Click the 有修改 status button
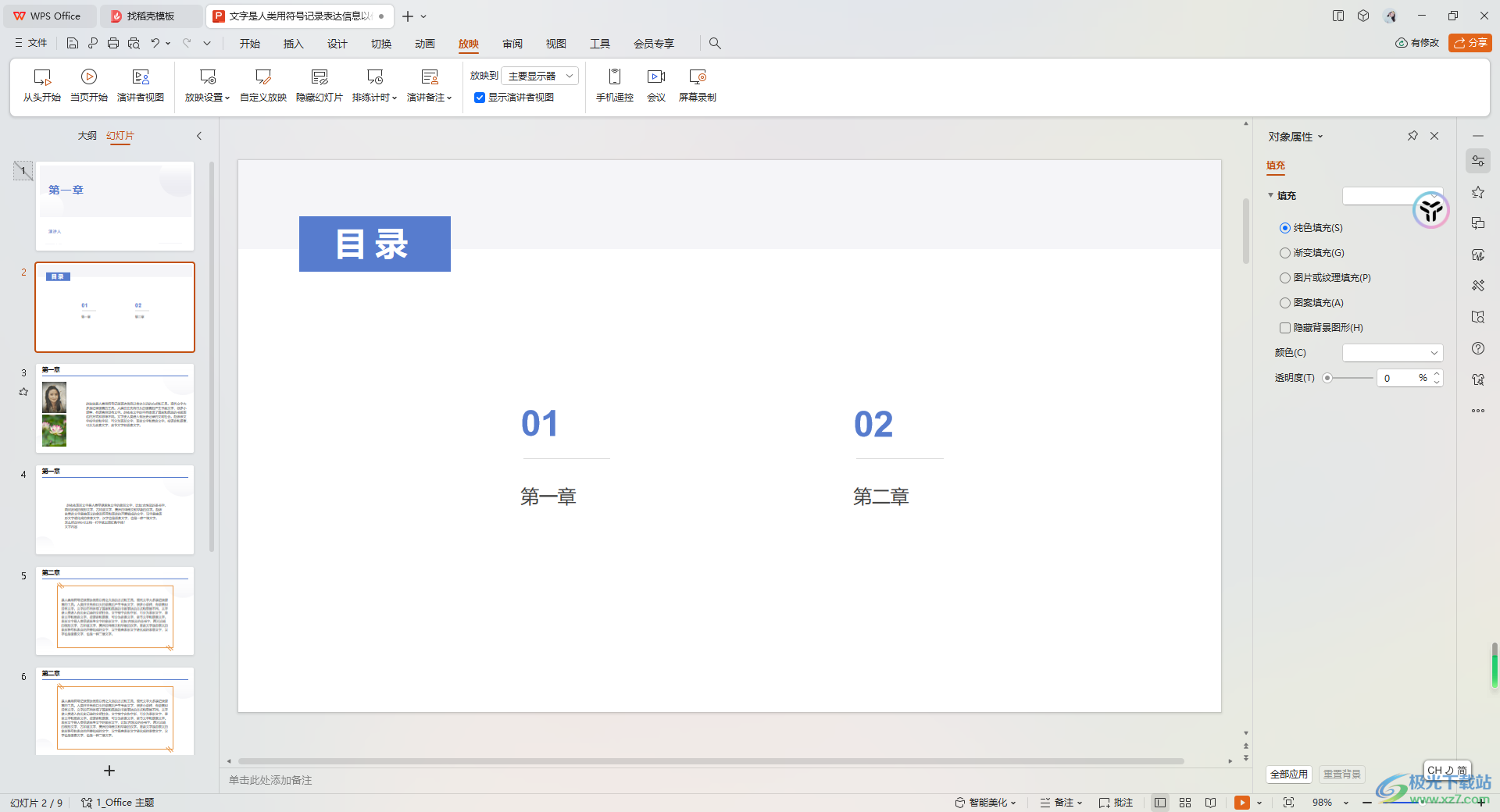The height and width of the screenshot is (812, 1500). pyautogui.click(x=1418, y=43)
